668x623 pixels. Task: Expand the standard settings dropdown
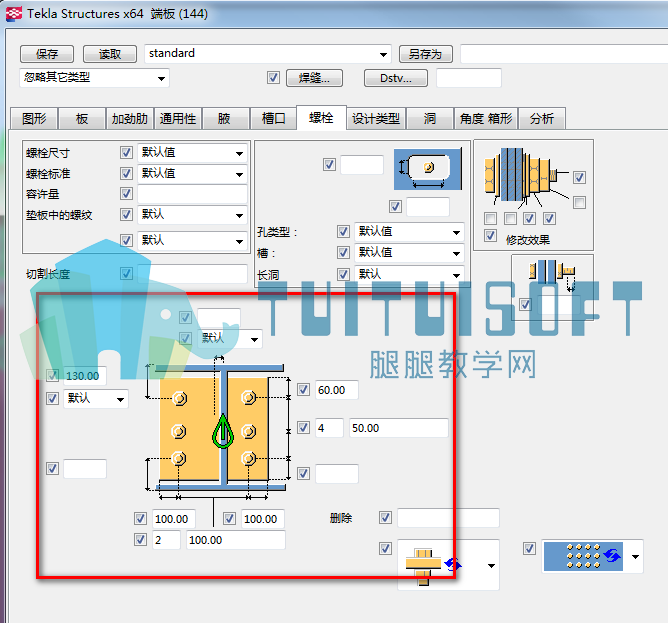pyautogui.click(x=383, y=54)
